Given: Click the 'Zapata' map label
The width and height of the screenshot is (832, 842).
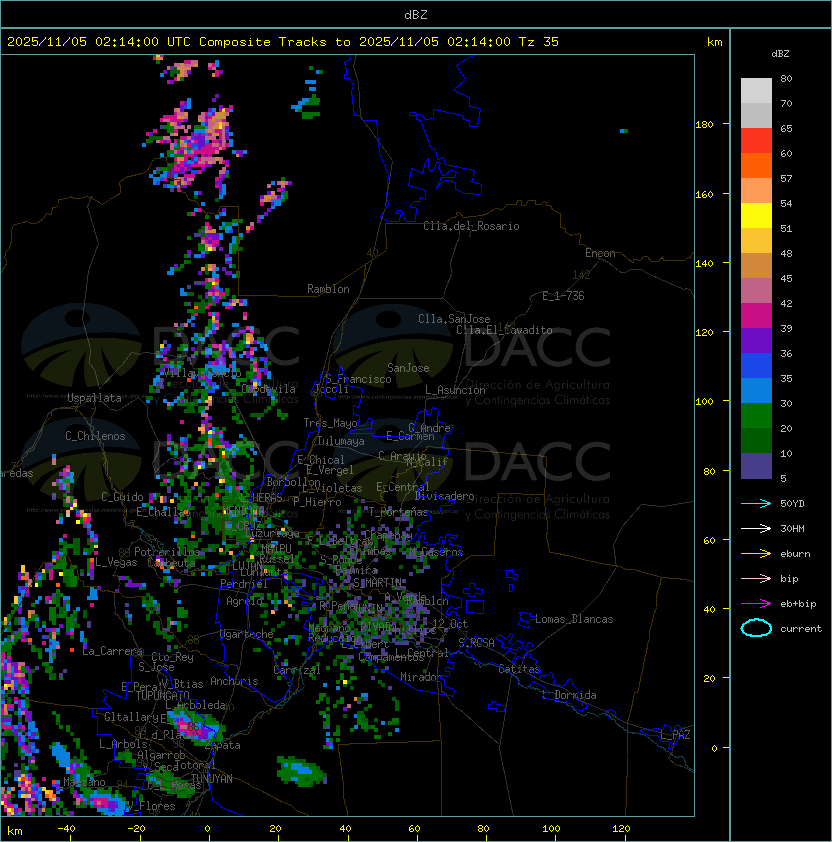Looking at the screenshot, I should (x=222, y=745).
